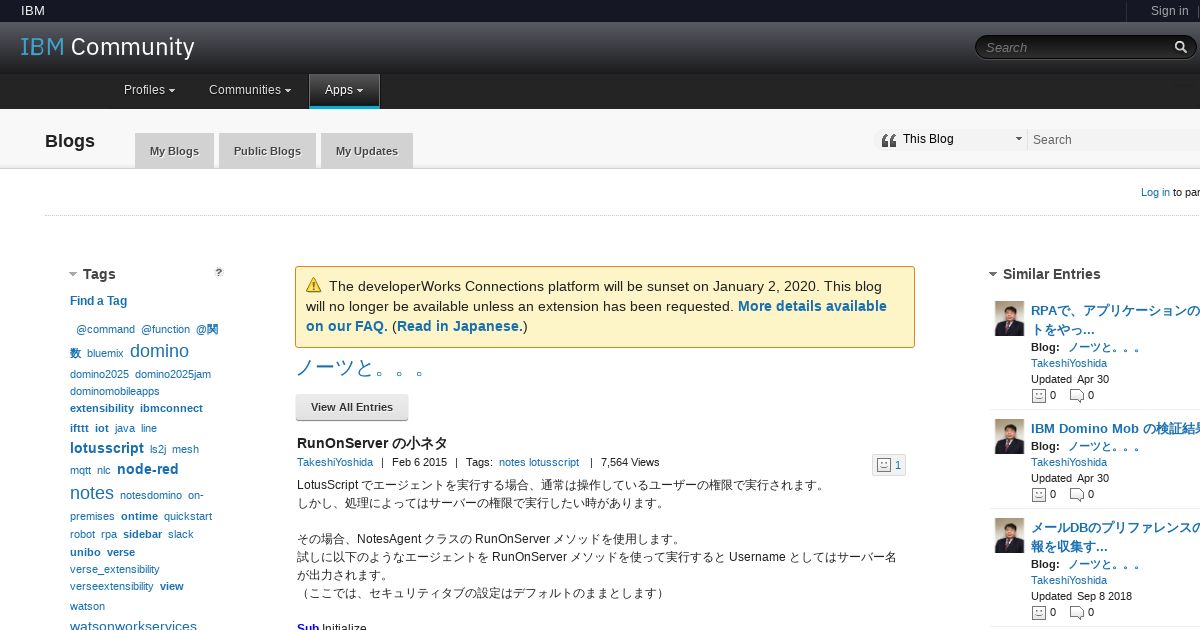Click likes count 1 on main entry
The width and height of the screenshot is (1200, 630).
pos(898,465)
